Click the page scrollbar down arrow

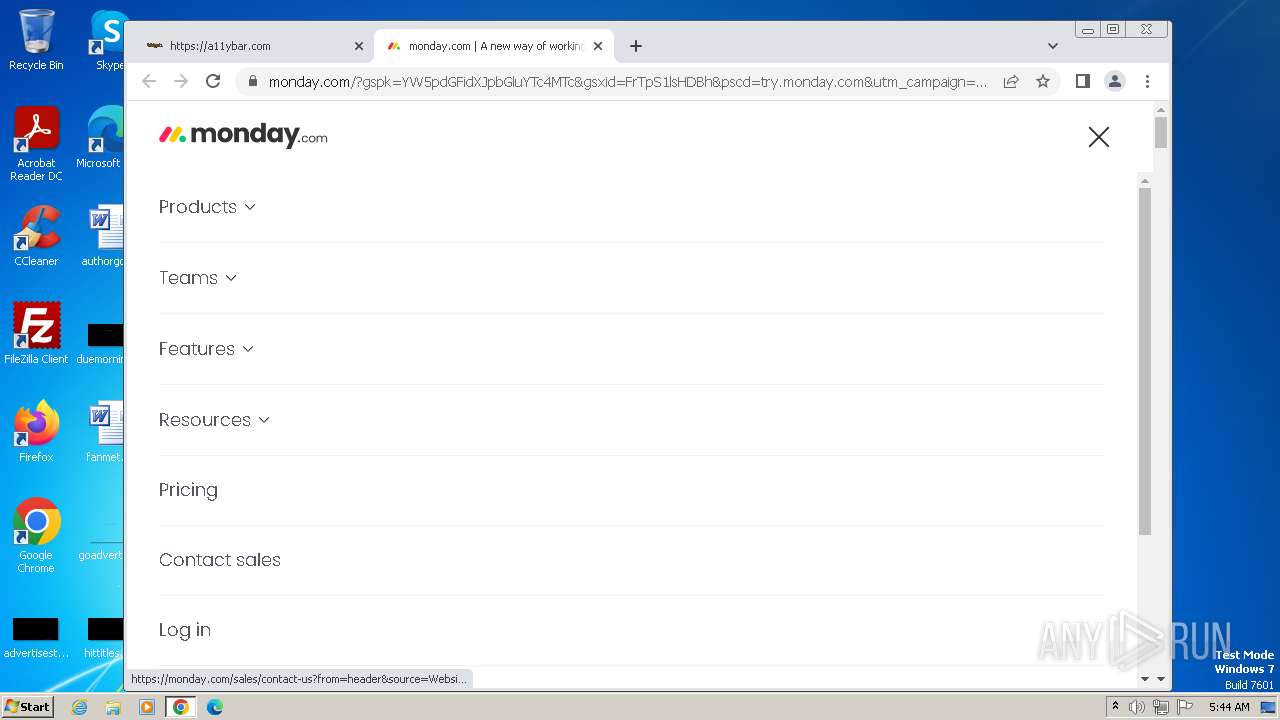click(1161, 679)
